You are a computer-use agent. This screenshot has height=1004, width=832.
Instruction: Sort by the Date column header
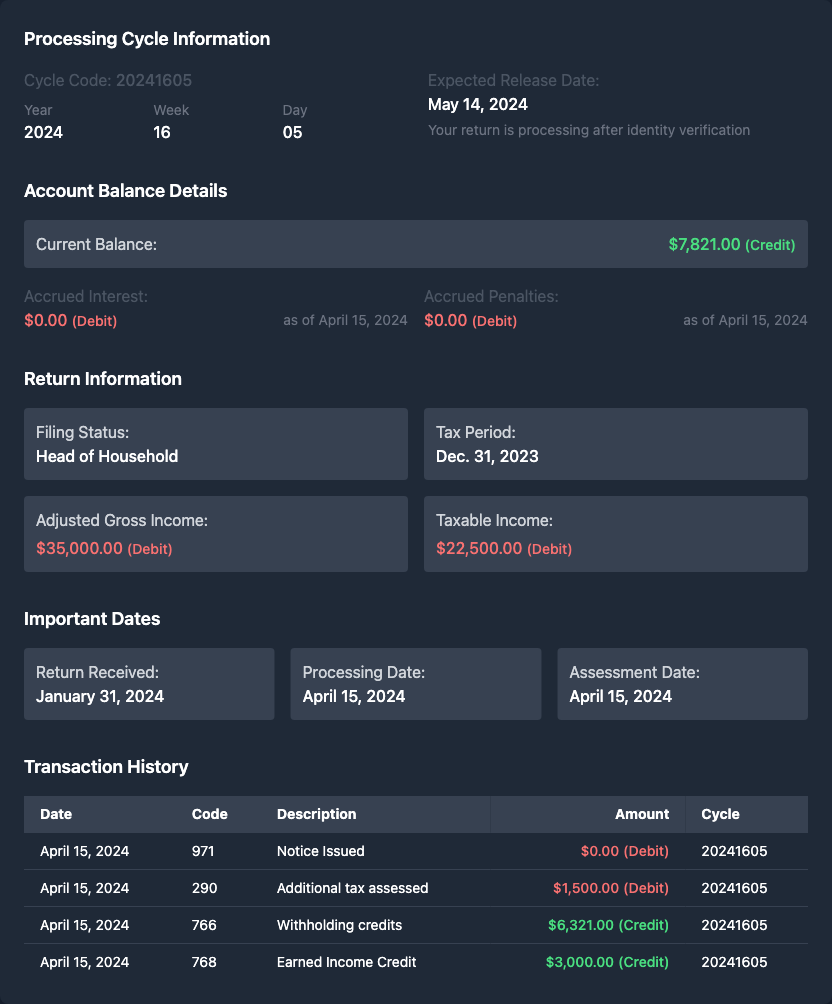click(56, 814)
